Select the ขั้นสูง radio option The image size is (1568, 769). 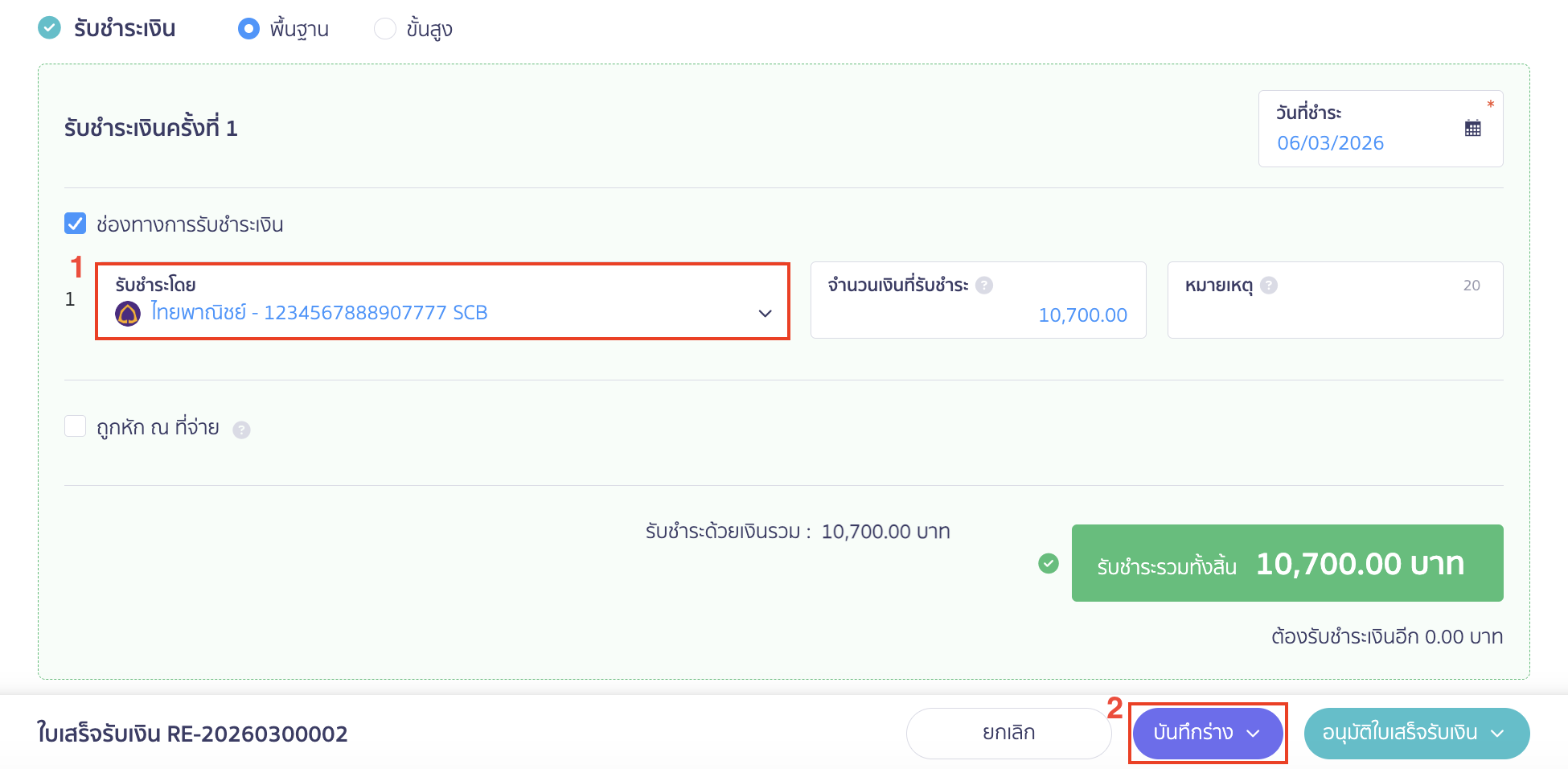tap(385, 29)
